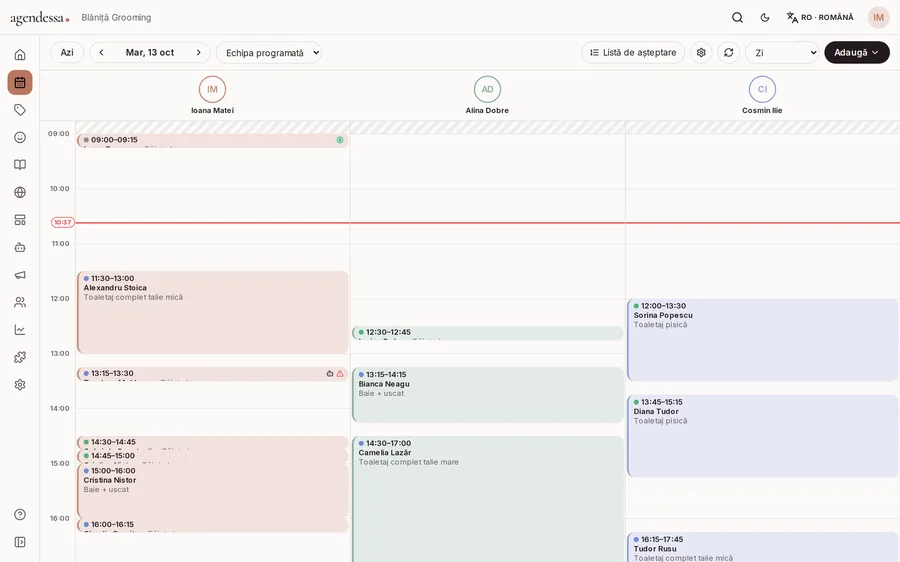Open the price tag icon in sidebar
The width and height of the screenshot is (900, 562).
20,110
